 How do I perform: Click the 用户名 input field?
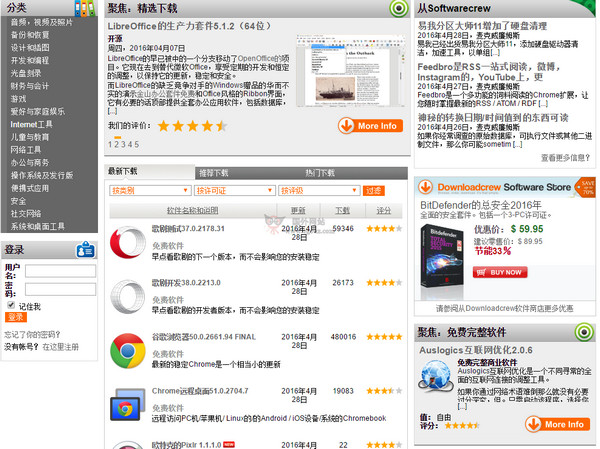60,271
